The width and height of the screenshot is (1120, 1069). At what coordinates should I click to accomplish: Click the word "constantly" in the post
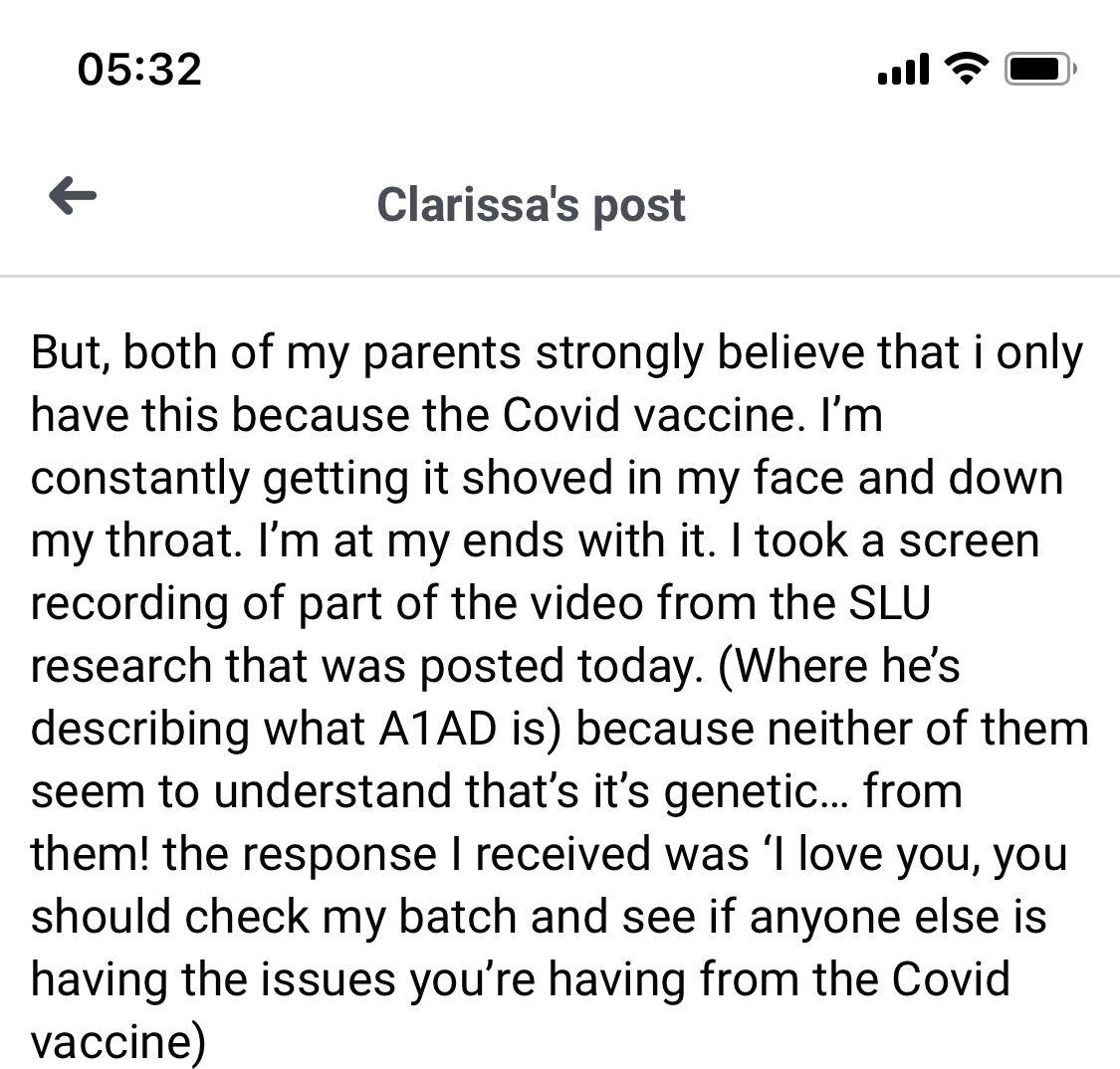point(140,478)
